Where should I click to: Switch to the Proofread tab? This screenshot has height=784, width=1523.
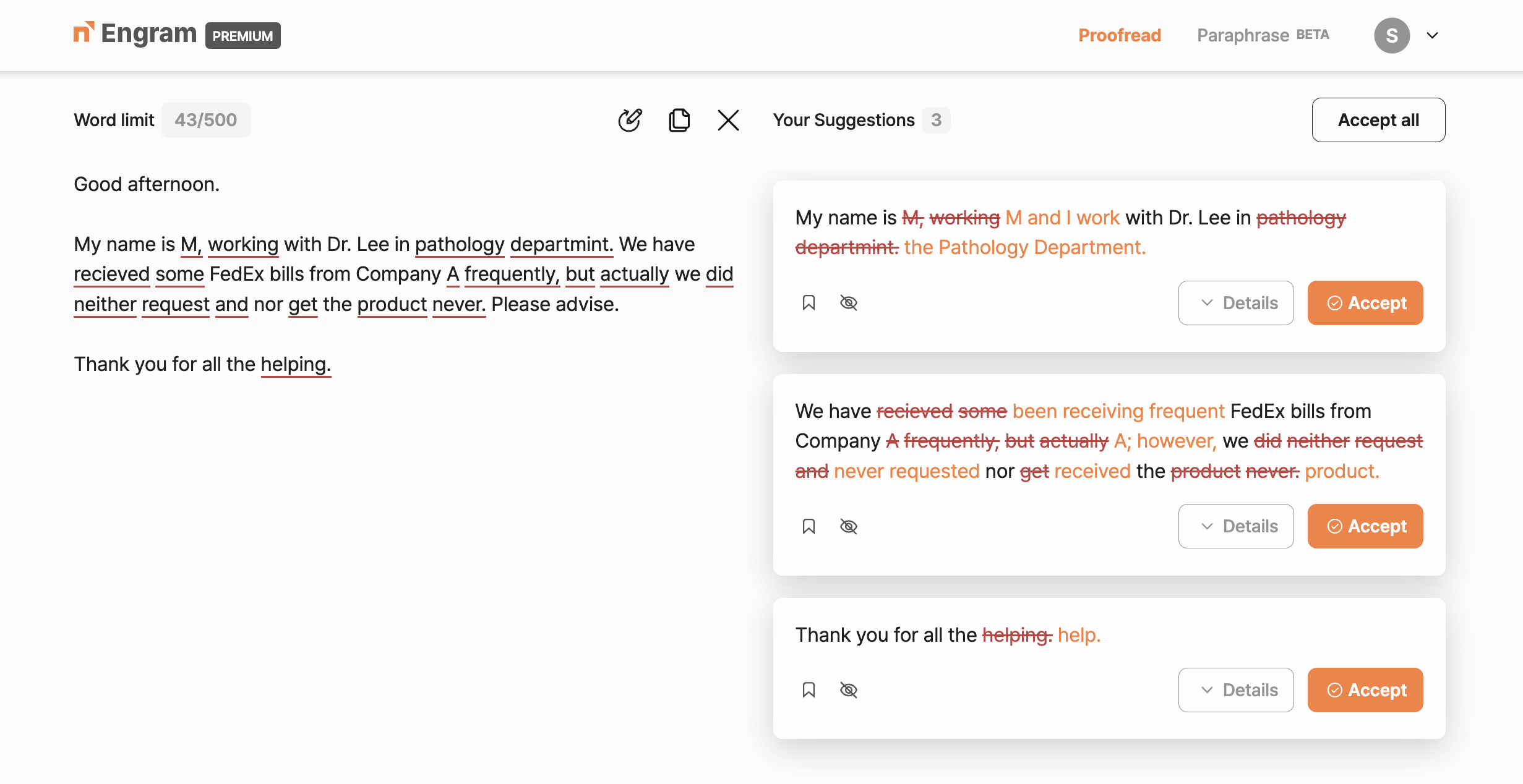coord(1119,35)
